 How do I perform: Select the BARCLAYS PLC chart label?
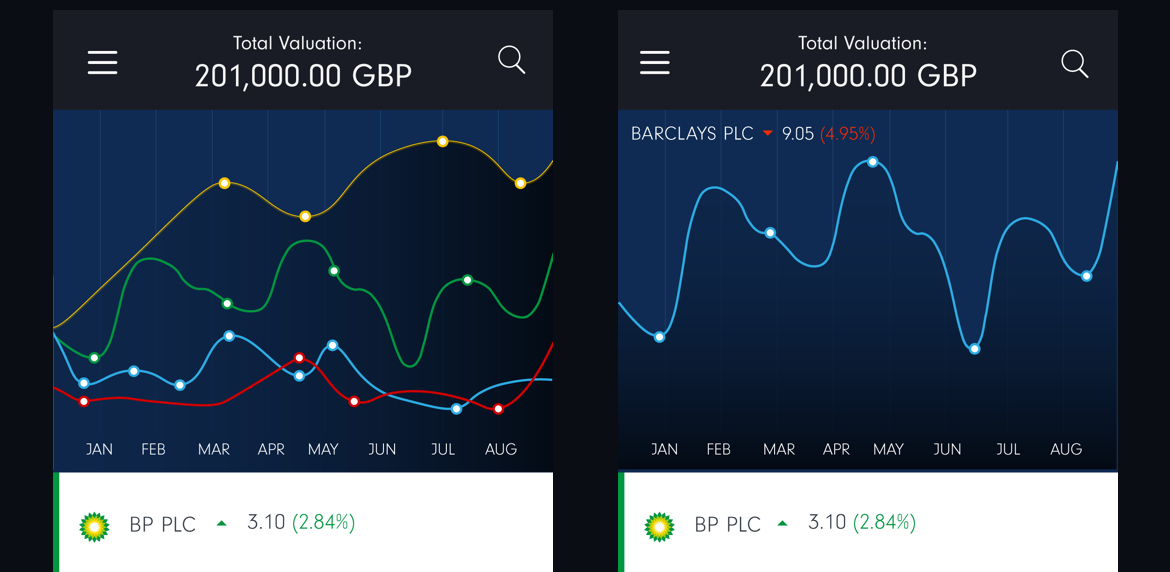692,134
